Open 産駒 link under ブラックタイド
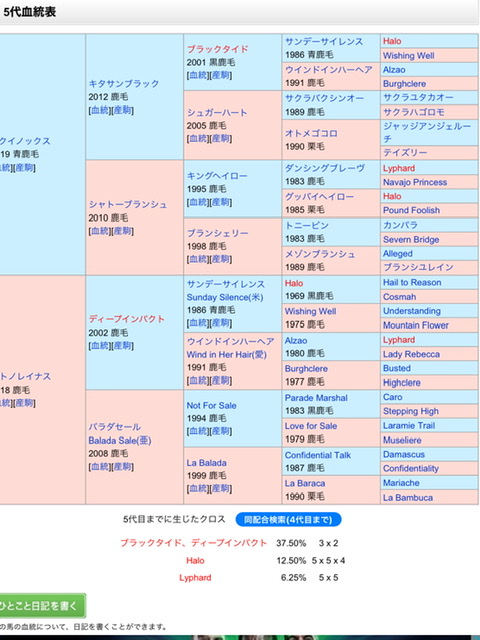 (x=220, y=76)
